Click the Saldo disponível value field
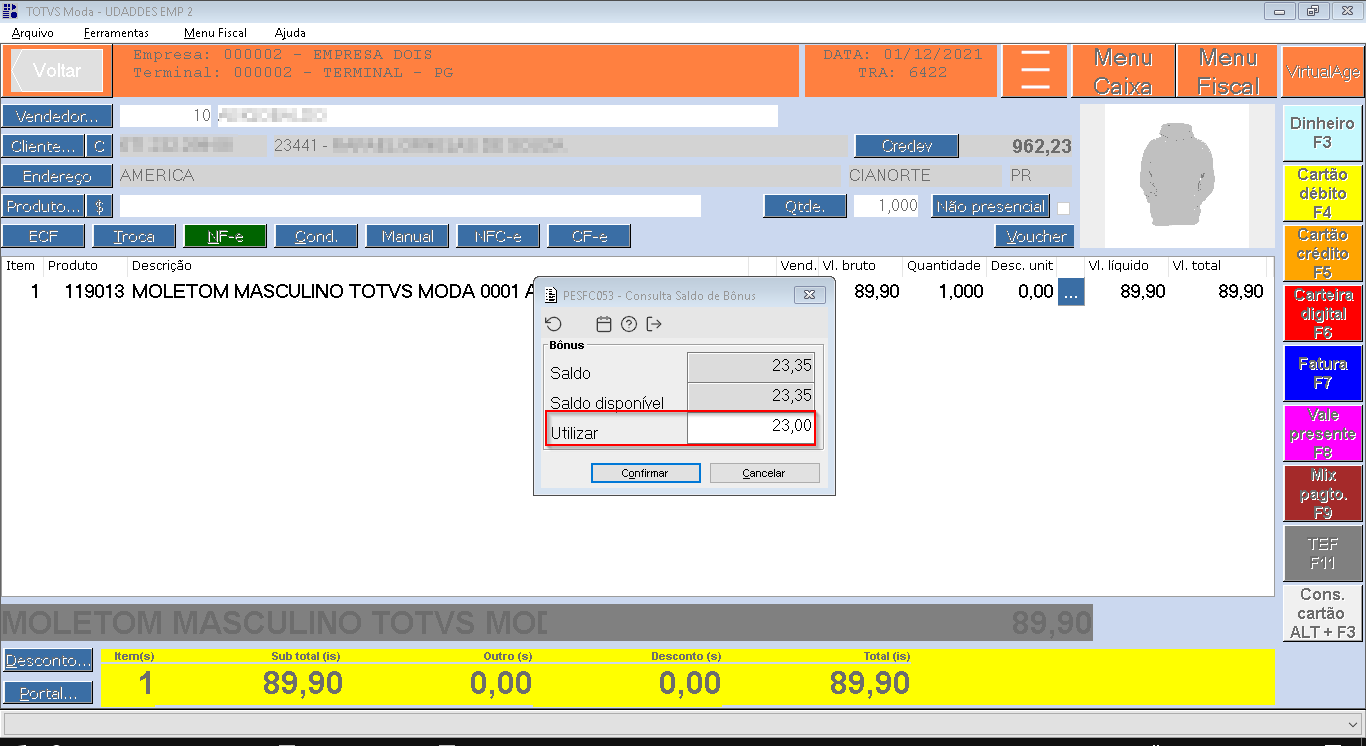 pos(751,396)
